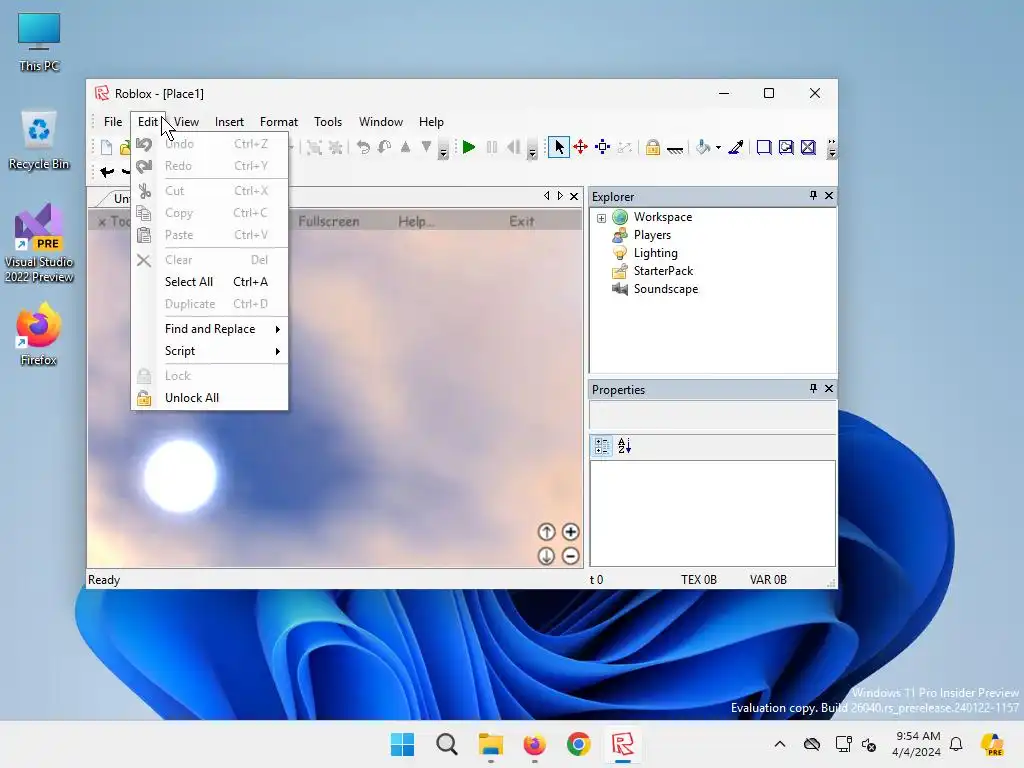Click the crossed square surface icon
Screen dimensions: 1024x768
808,148
